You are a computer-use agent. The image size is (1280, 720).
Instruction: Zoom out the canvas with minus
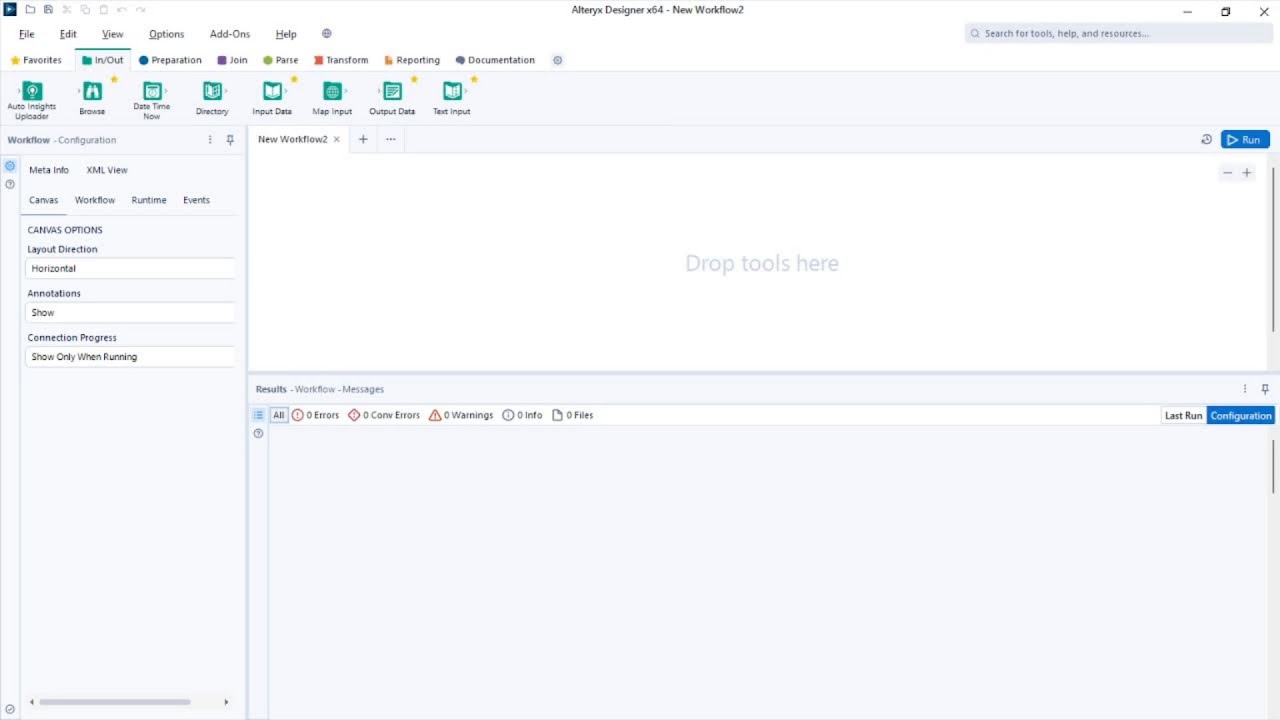1227,173
